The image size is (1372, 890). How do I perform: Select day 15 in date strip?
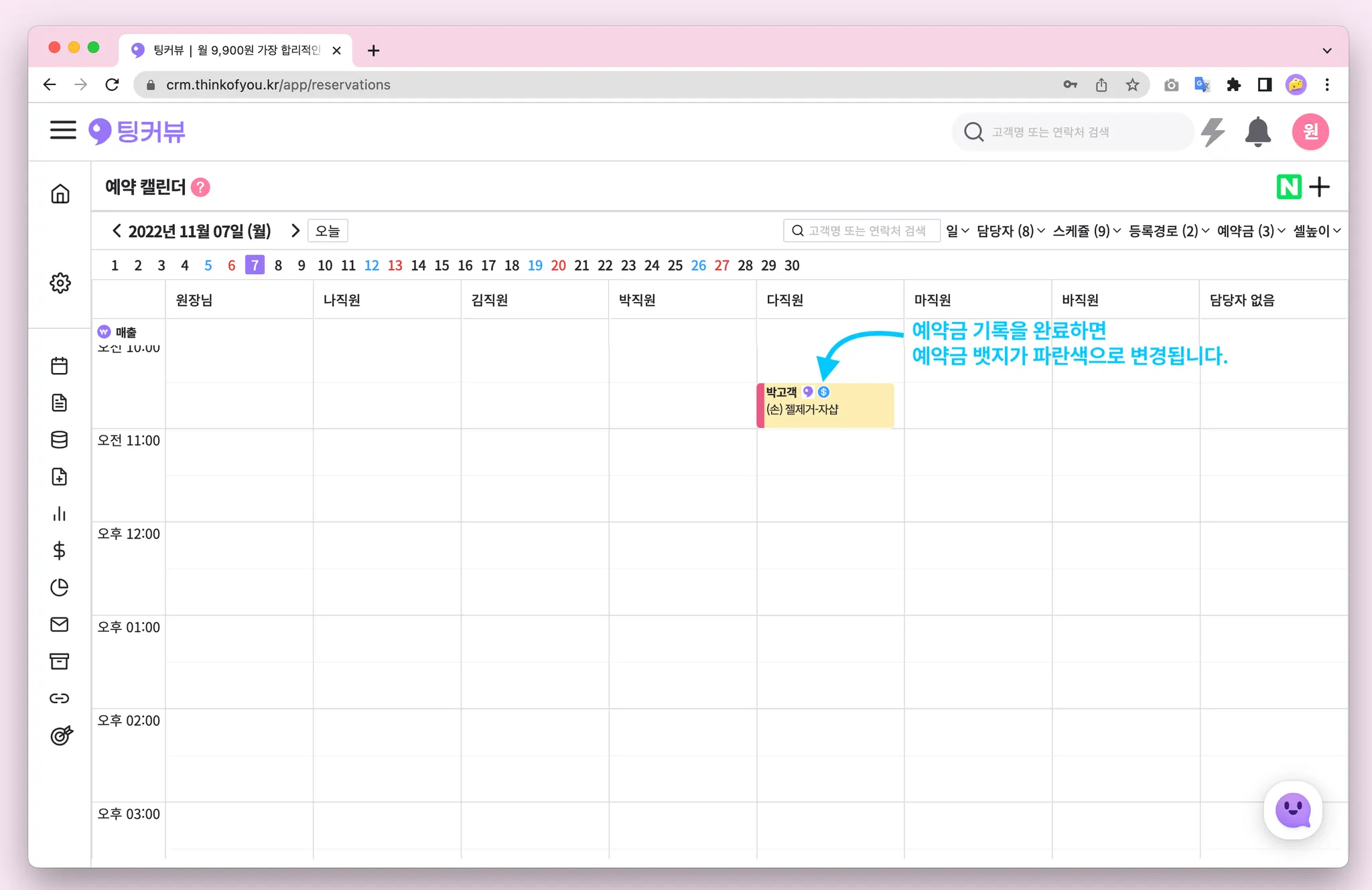(441, 265)
